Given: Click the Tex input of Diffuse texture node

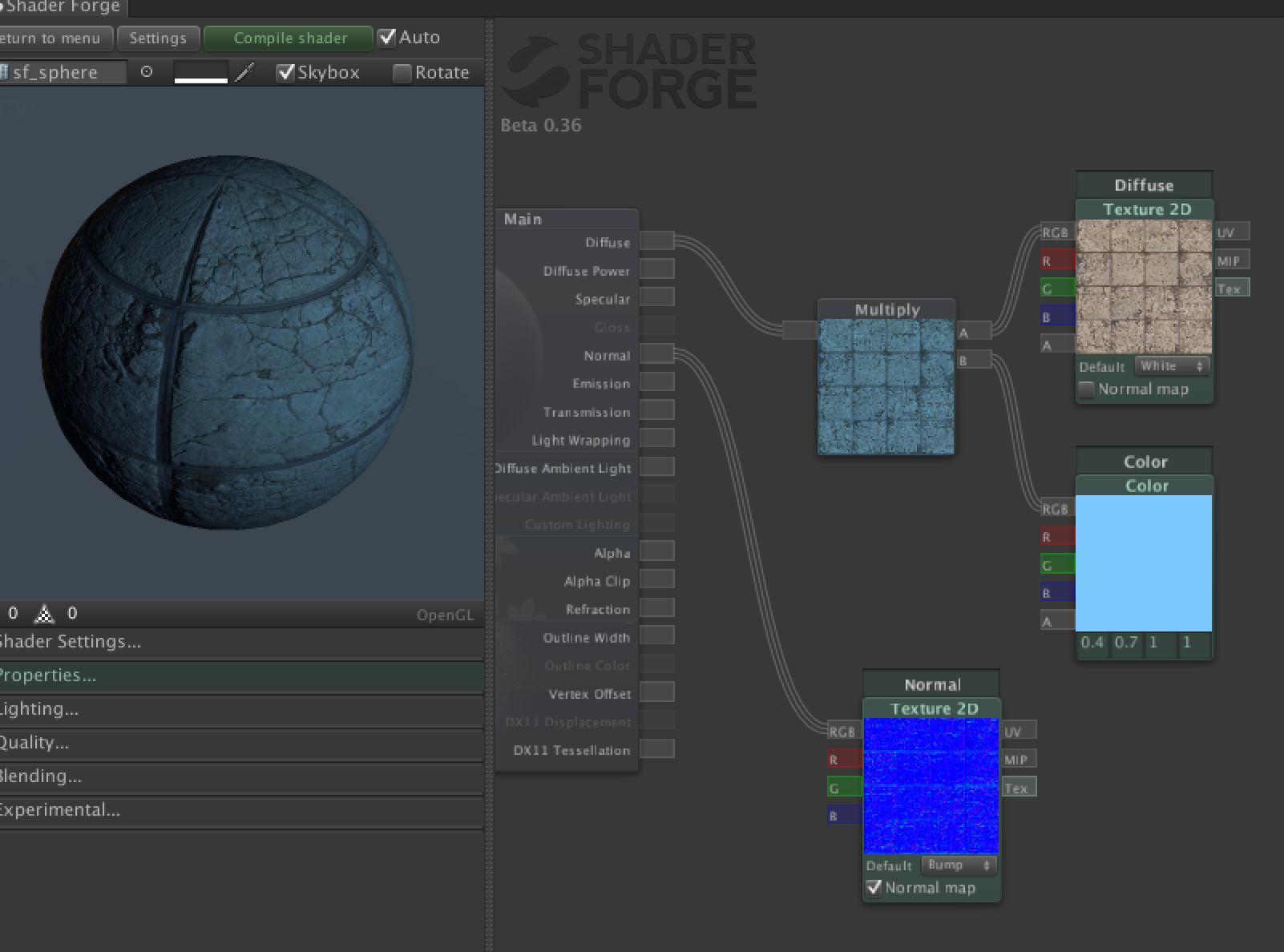Looking at the screenshot, I should (x=1232, y=288).
